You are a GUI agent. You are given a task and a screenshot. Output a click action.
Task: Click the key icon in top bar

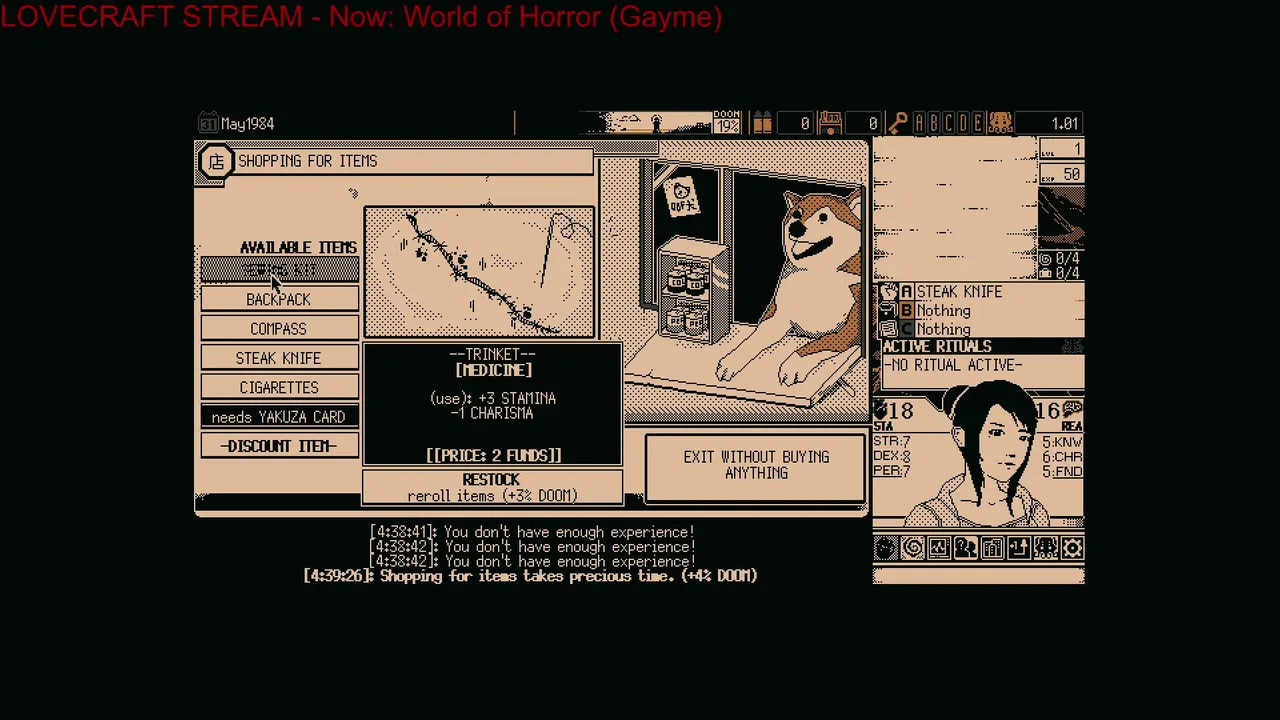[x=898, y=123]
